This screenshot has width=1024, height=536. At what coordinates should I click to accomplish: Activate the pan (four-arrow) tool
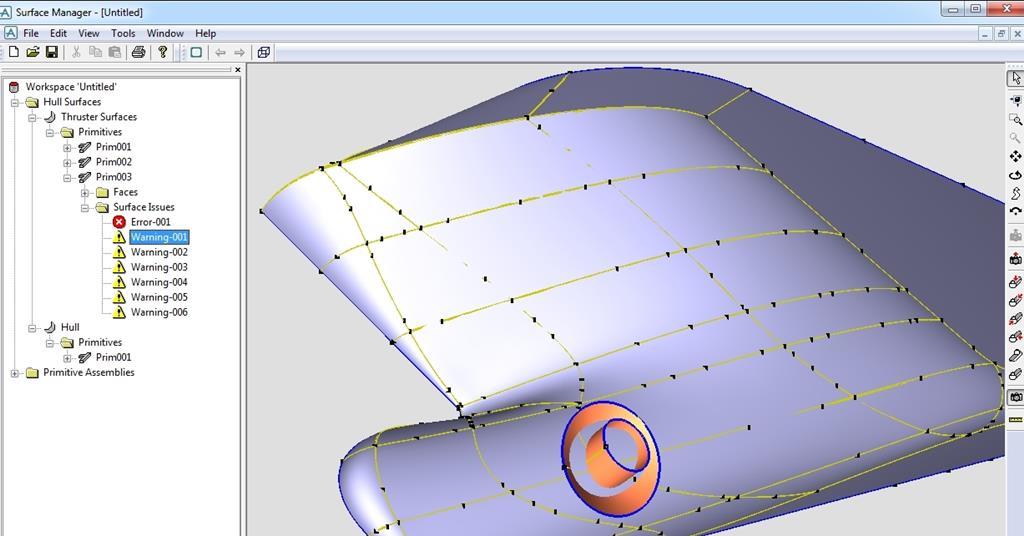tap(1016, 156)
